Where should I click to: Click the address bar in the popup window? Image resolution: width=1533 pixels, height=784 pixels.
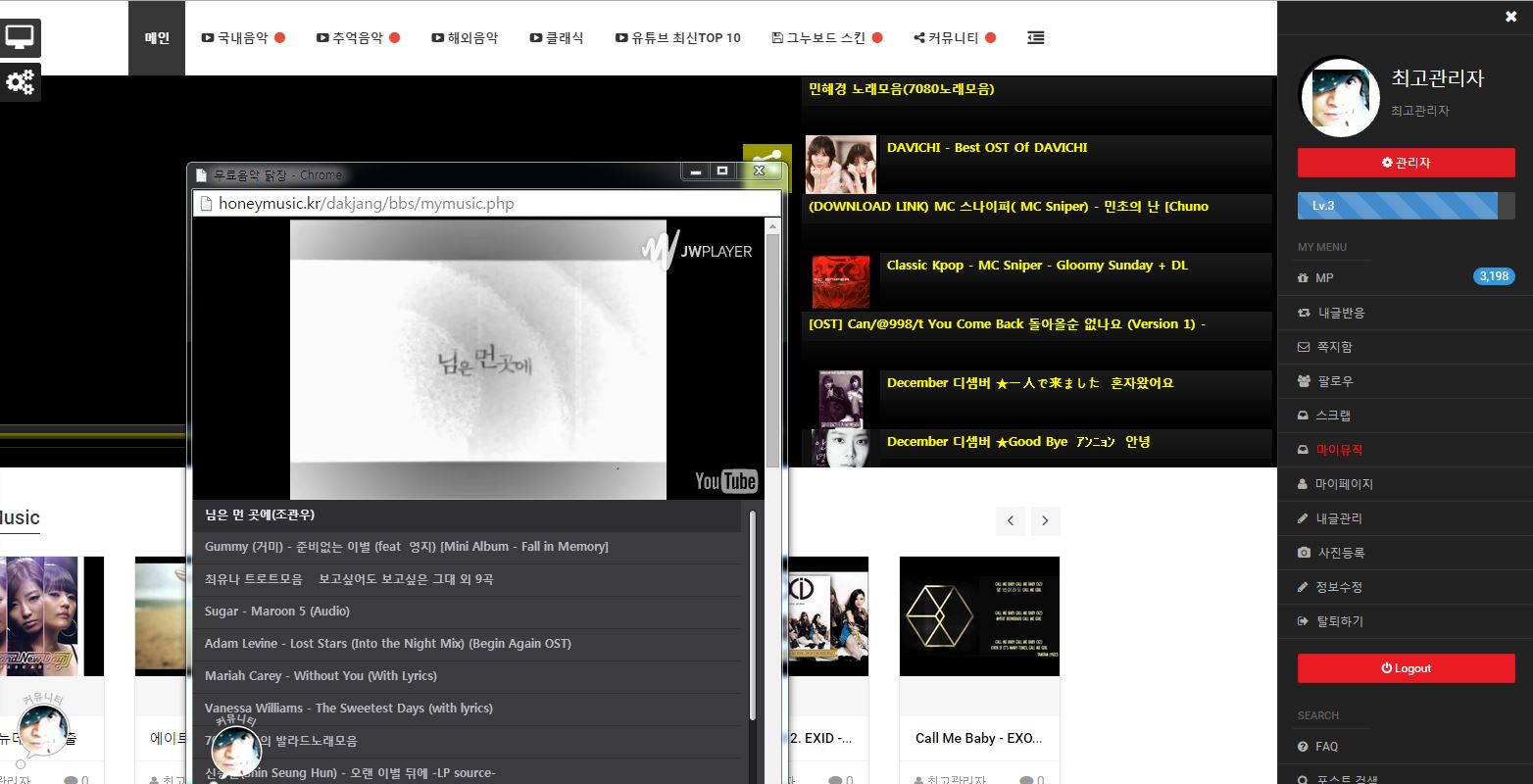487,204
